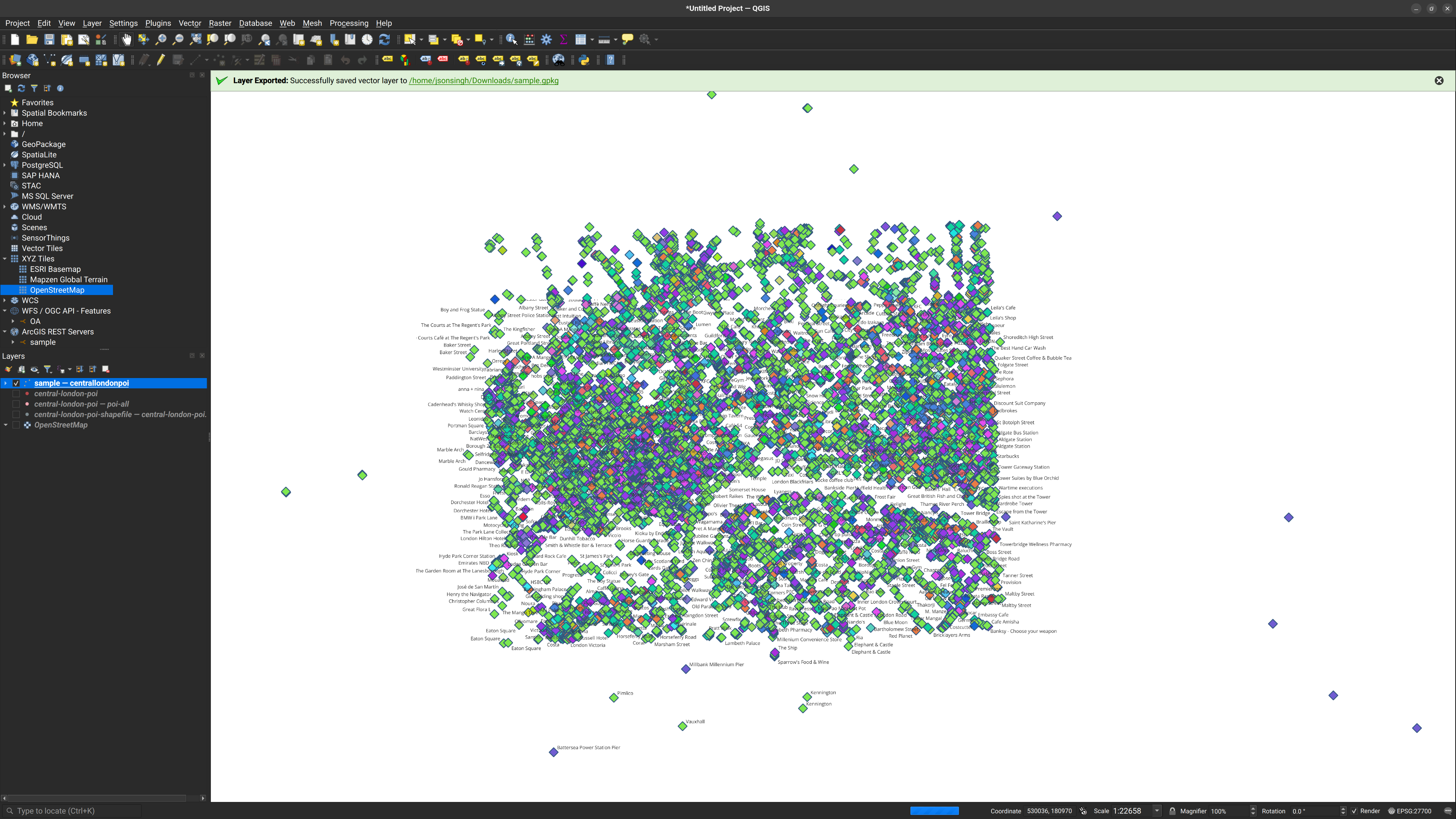Open the Statistical Summary sigma icon
Image resolution: width=1456 pixels, height=819 pixels.
563,39
